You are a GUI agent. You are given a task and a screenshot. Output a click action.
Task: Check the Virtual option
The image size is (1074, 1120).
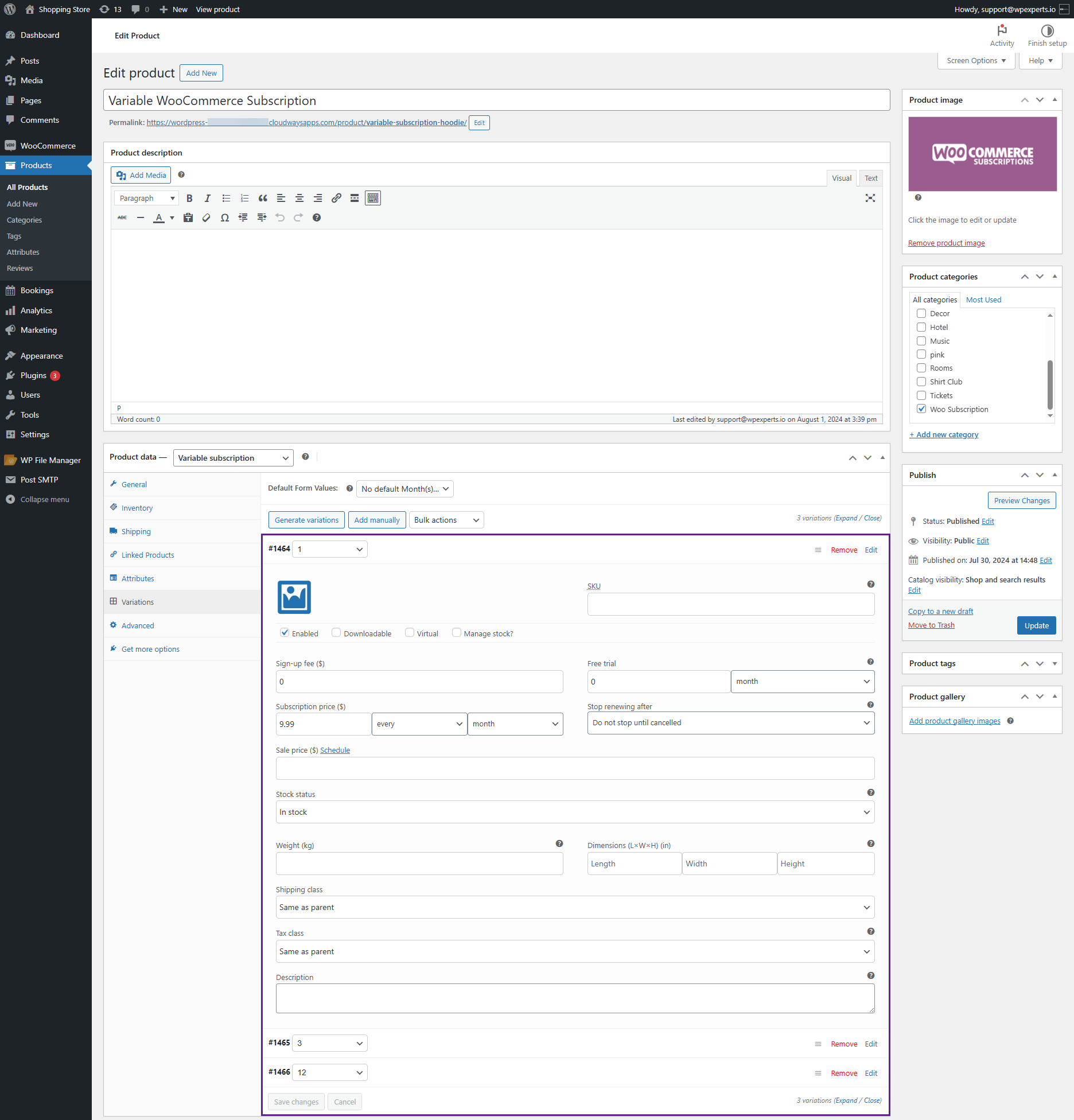coord(410,632)
